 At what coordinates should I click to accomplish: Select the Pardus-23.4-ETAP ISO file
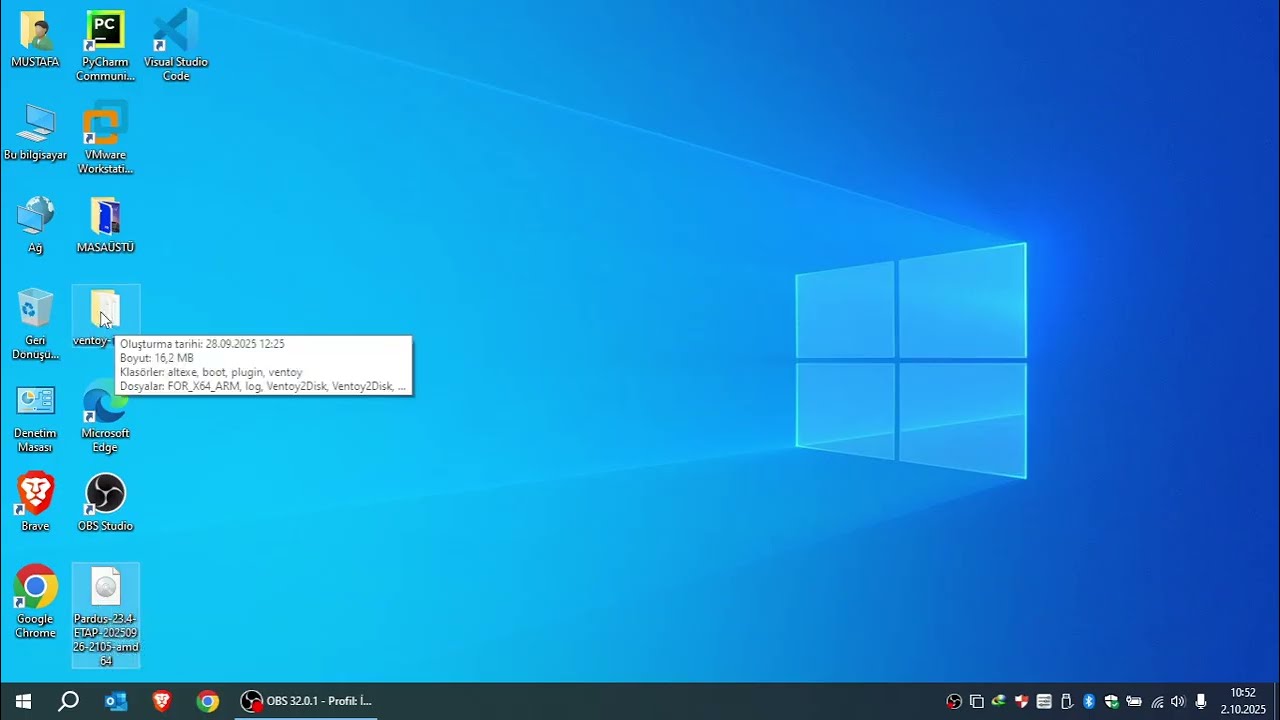105,616
